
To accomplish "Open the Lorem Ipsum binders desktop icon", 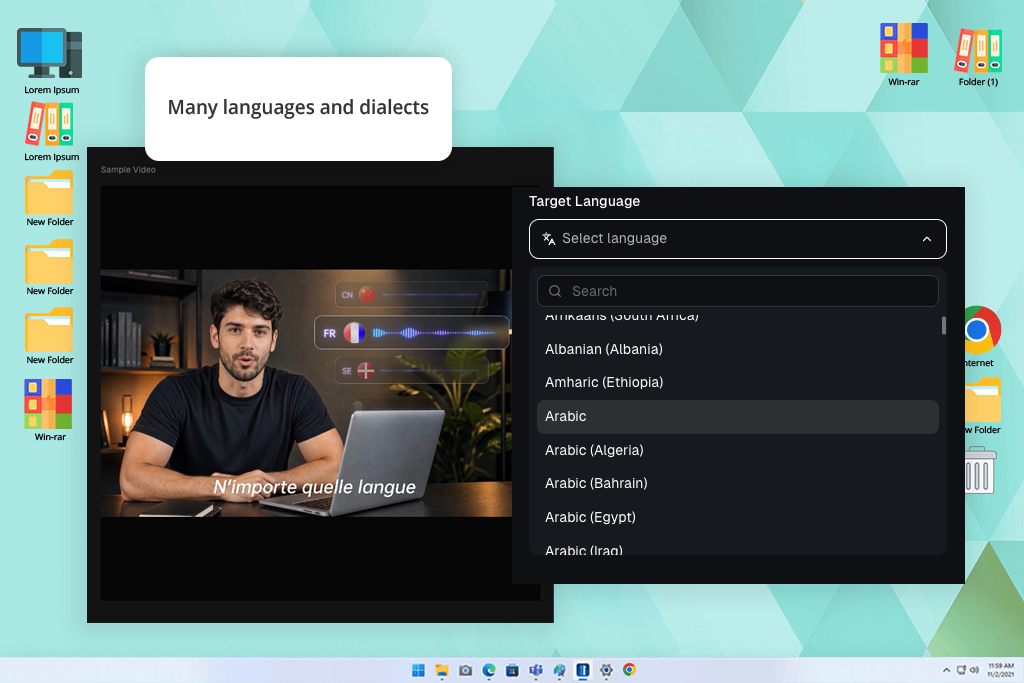I will [51, 133].
